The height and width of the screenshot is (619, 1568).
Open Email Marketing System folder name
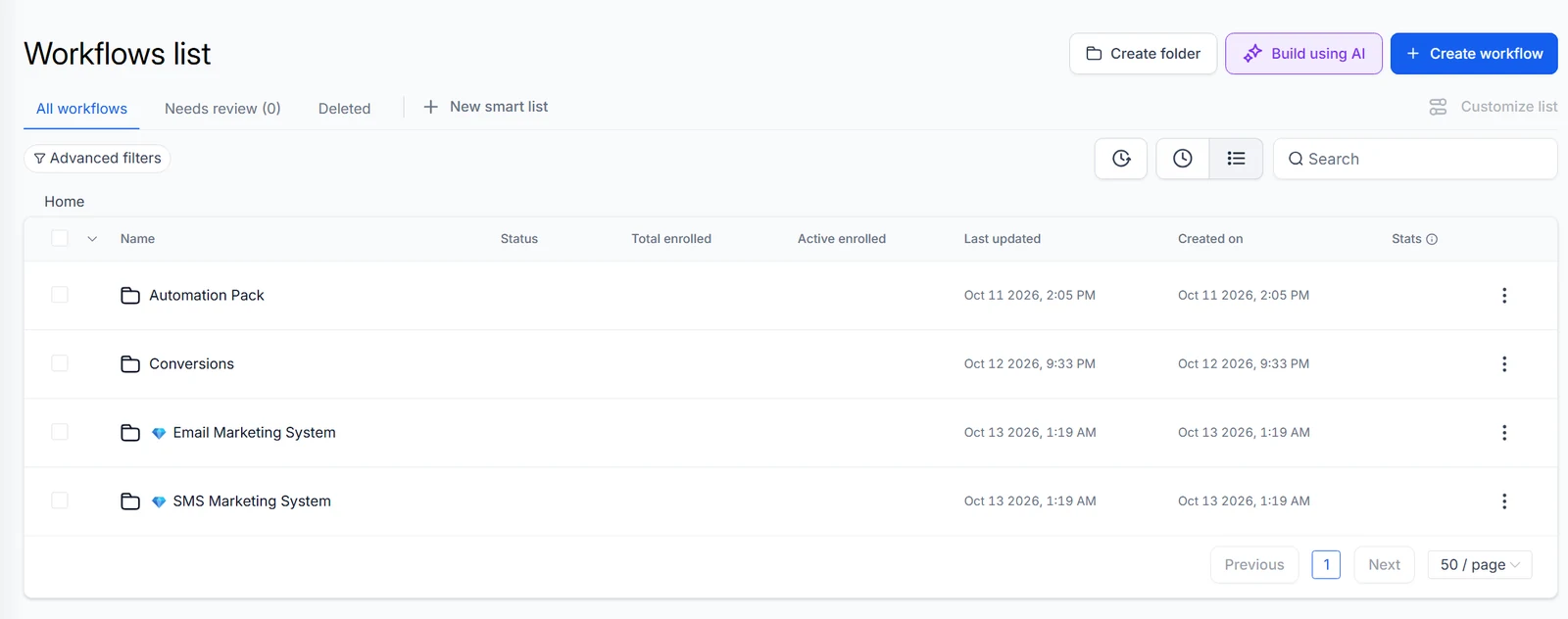tap(254, 432)
